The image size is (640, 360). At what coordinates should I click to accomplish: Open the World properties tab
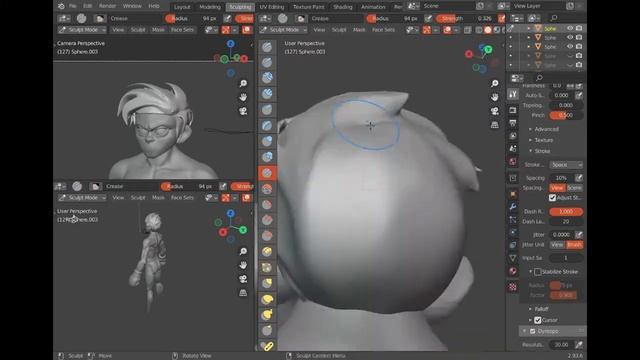point(513,162)
